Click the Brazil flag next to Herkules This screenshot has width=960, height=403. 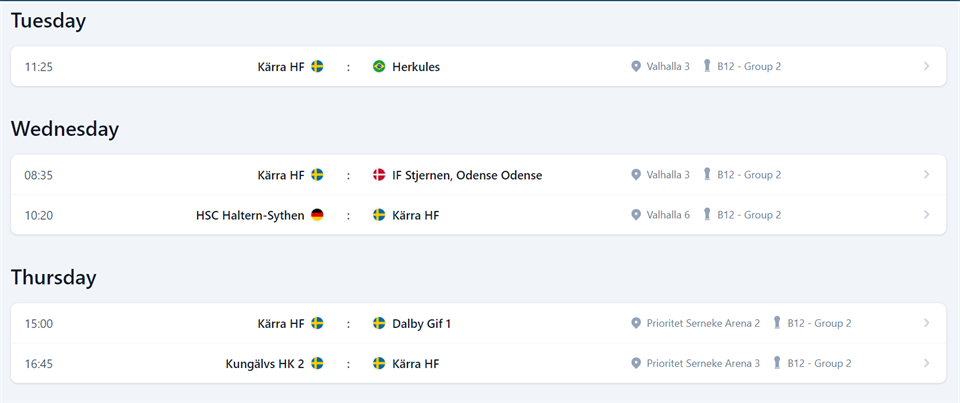click(379, 67)
